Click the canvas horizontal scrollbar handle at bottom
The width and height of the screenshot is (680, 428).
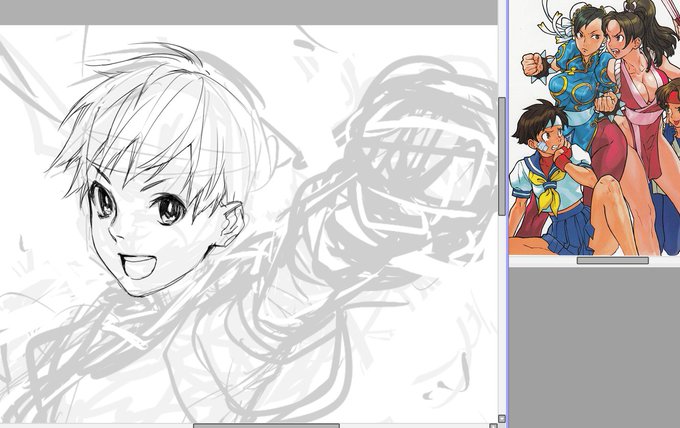pos(266,426)
